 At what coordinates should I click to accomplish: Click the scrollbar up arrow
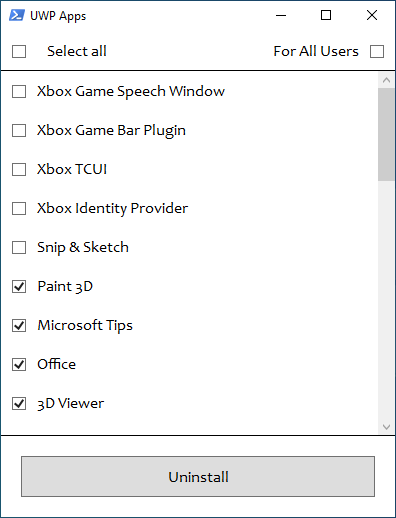387,80
